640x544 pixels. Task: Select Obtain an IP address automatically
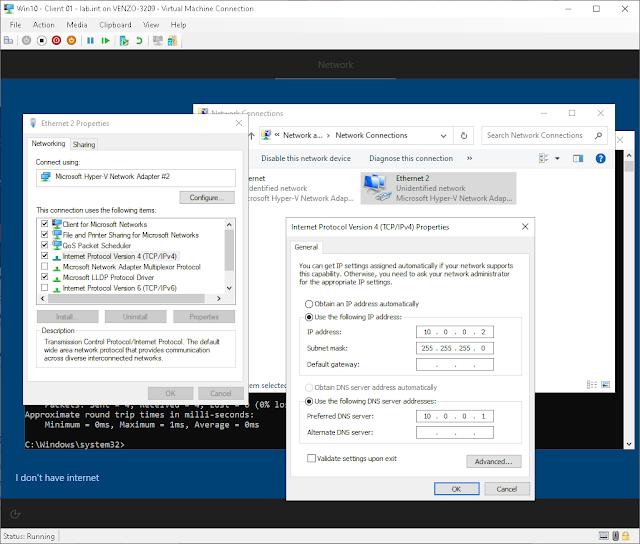click(x=309, y=304)
